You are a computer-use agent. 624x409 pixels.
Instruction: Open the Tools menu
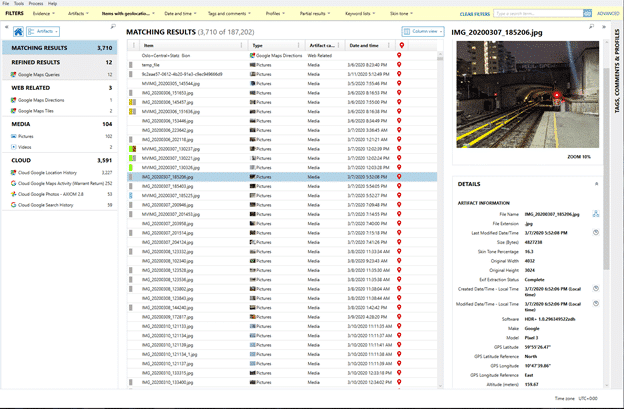19,3
